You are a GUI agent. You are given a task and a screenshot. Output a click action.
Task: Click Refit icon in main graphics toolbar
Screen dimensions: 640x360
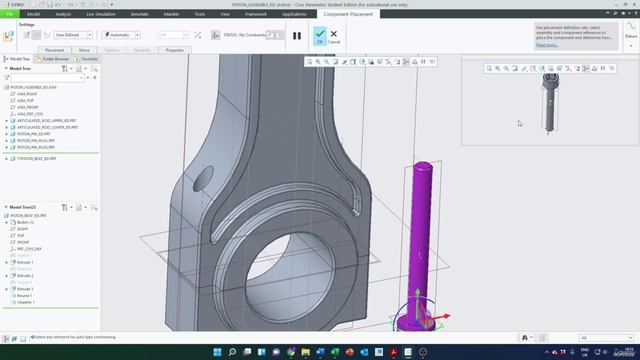click(309, 62)
